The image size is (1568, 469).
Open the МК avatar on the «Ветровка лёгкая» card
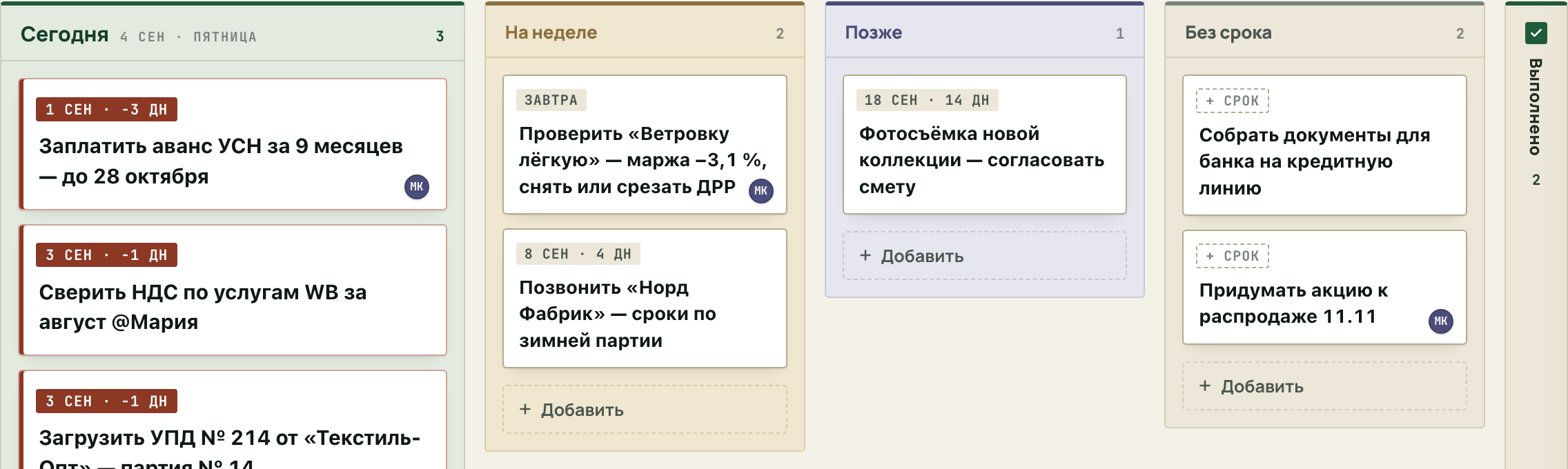(x=761, y=191)
